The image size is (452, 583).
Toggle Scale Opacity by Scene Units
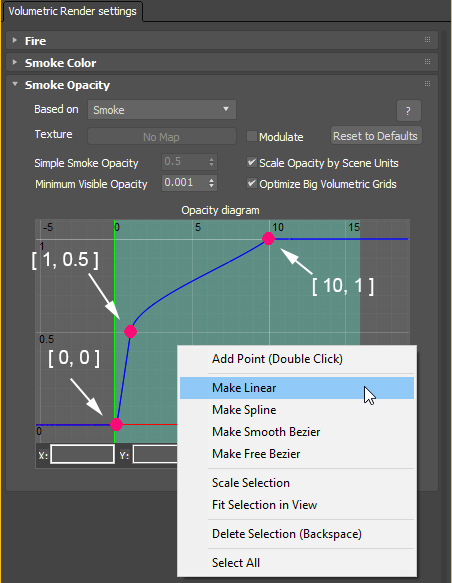pyautogui.click(x=252, y=162)
